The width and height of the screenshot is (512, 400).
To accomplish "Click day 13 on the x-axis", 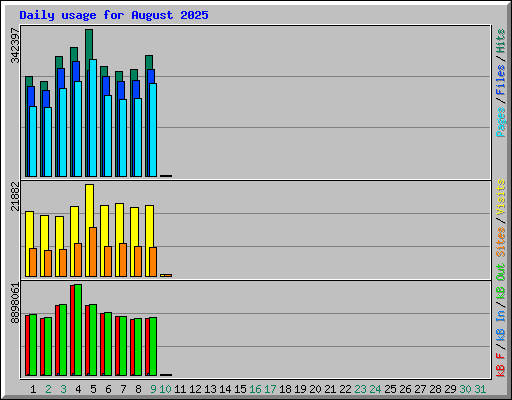I will click(210, 389).
